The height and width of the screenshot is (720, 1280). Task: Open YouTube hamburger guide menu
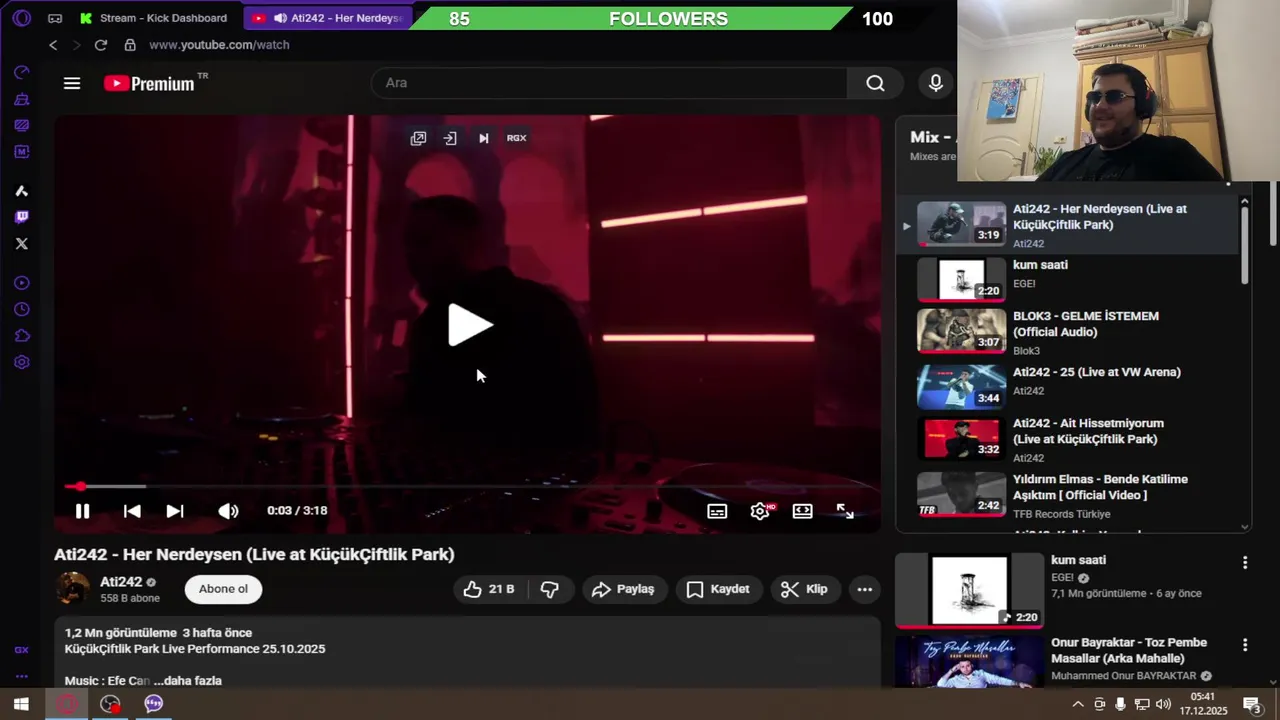(x=72, y=83)
